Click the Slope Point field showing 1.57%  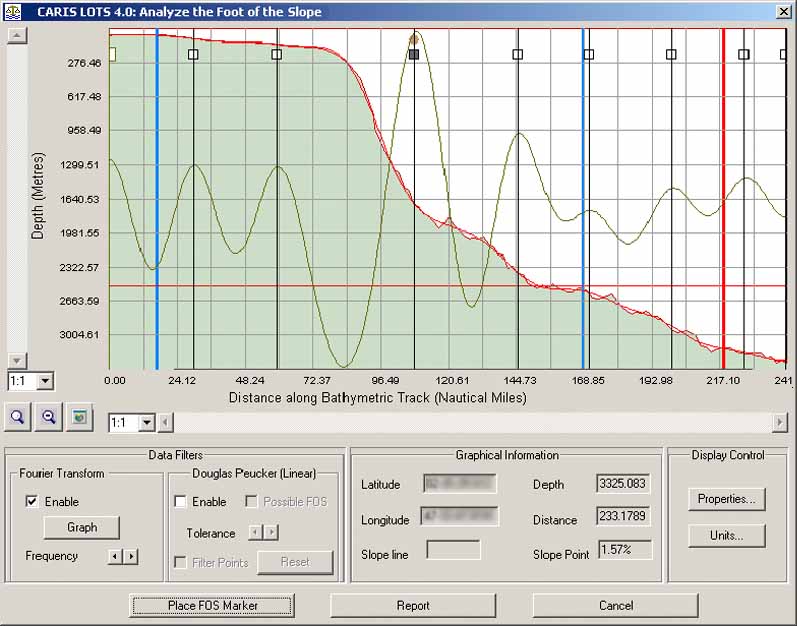[625, 550]
